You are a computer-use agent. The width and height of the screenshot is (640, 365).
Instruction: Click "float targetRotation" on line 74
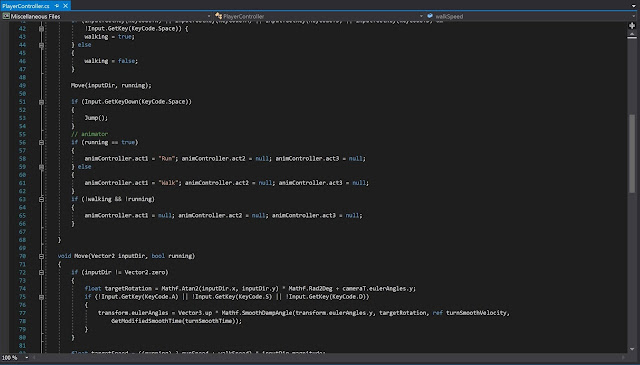pyautogui.click(x=118, y=289)
